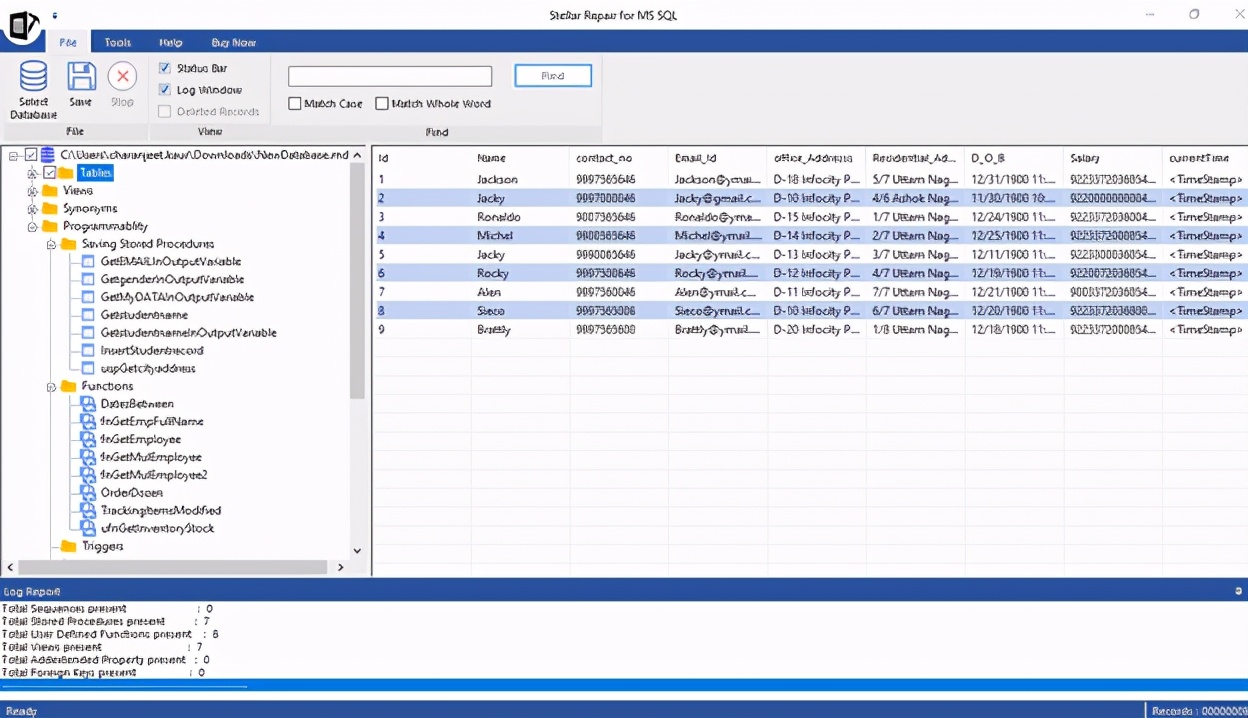Open the Tools menu tab
Screen dimensions: 1248x718
pos(118,42)
